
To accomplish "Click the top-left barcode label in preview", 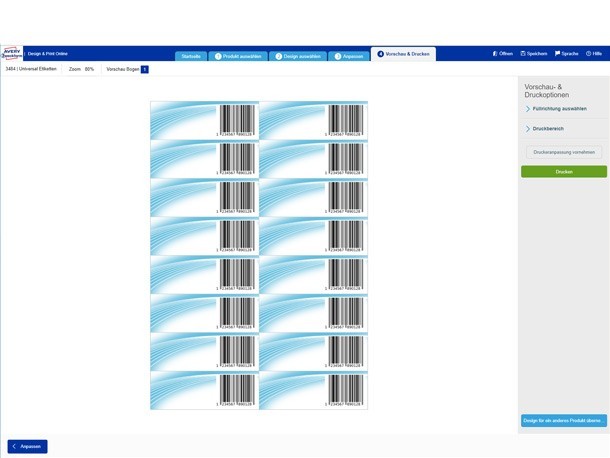I will 204,120.
